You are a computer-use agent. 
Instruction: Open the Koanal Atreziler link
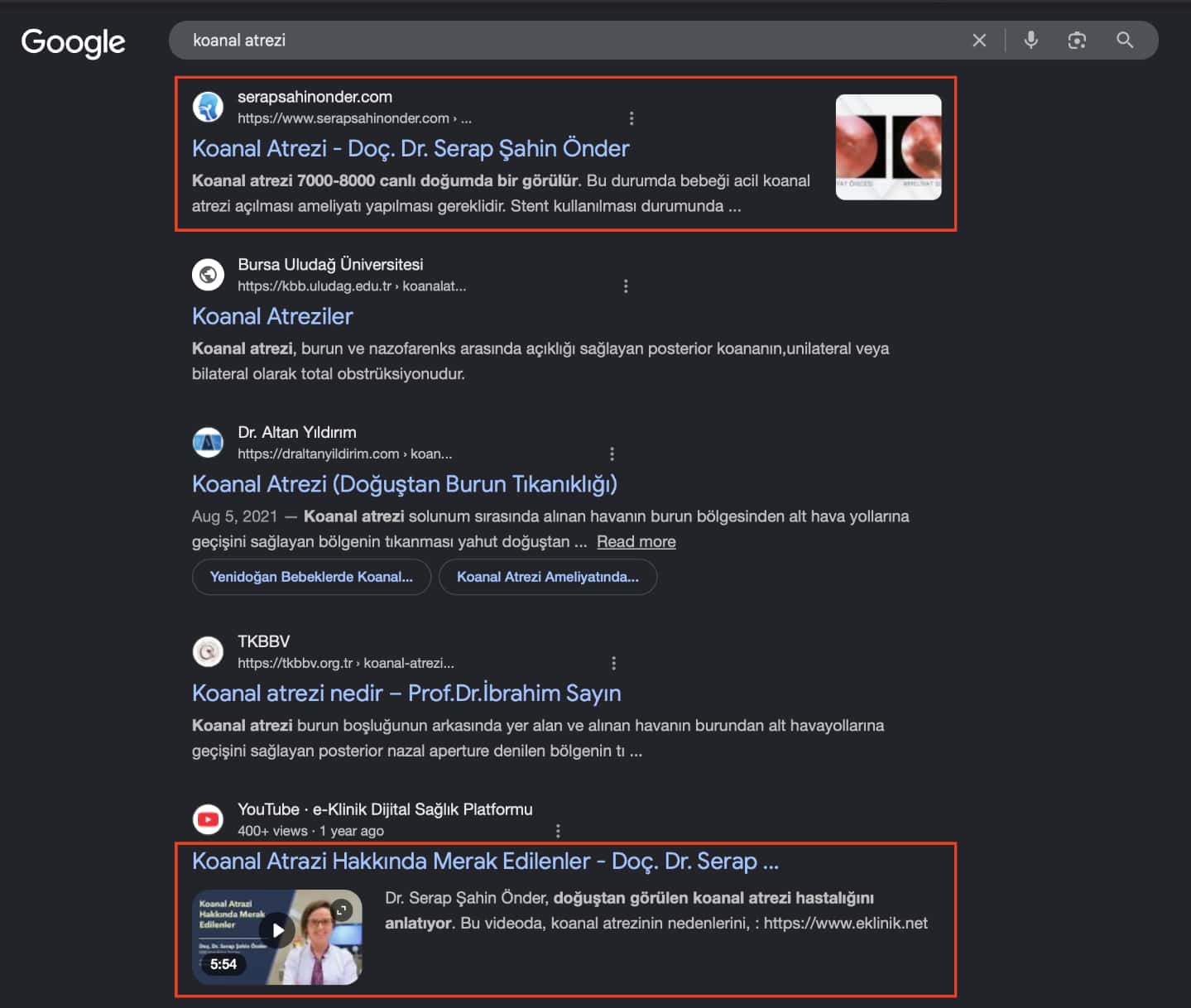click(272, 316)
